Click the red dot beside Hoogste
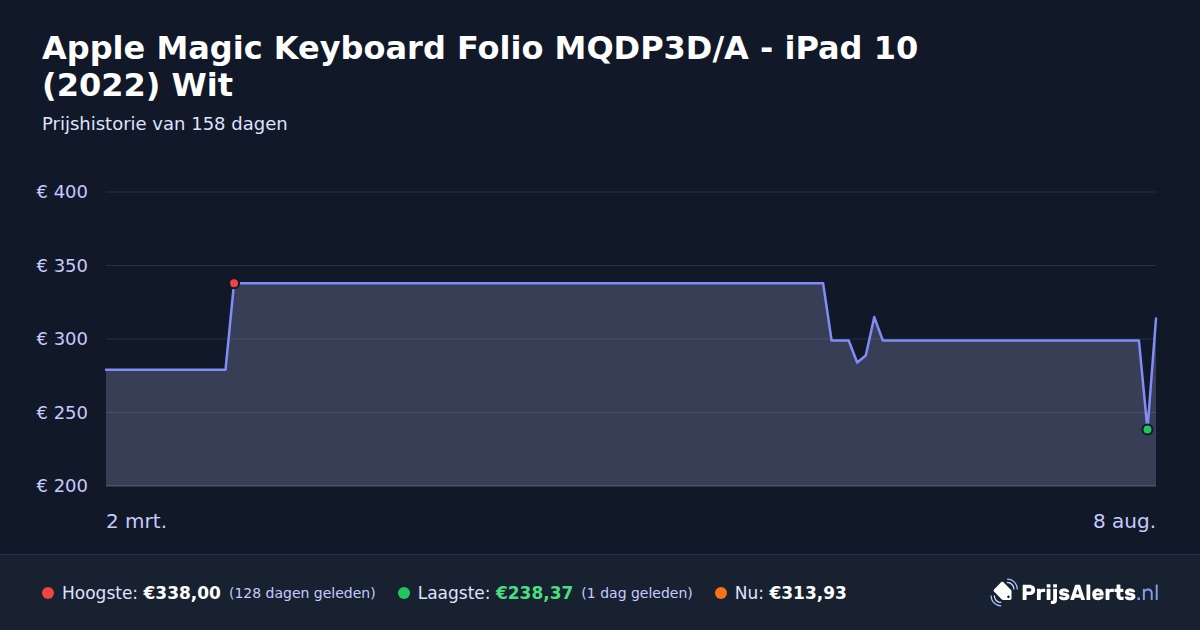 click(48, 593)
